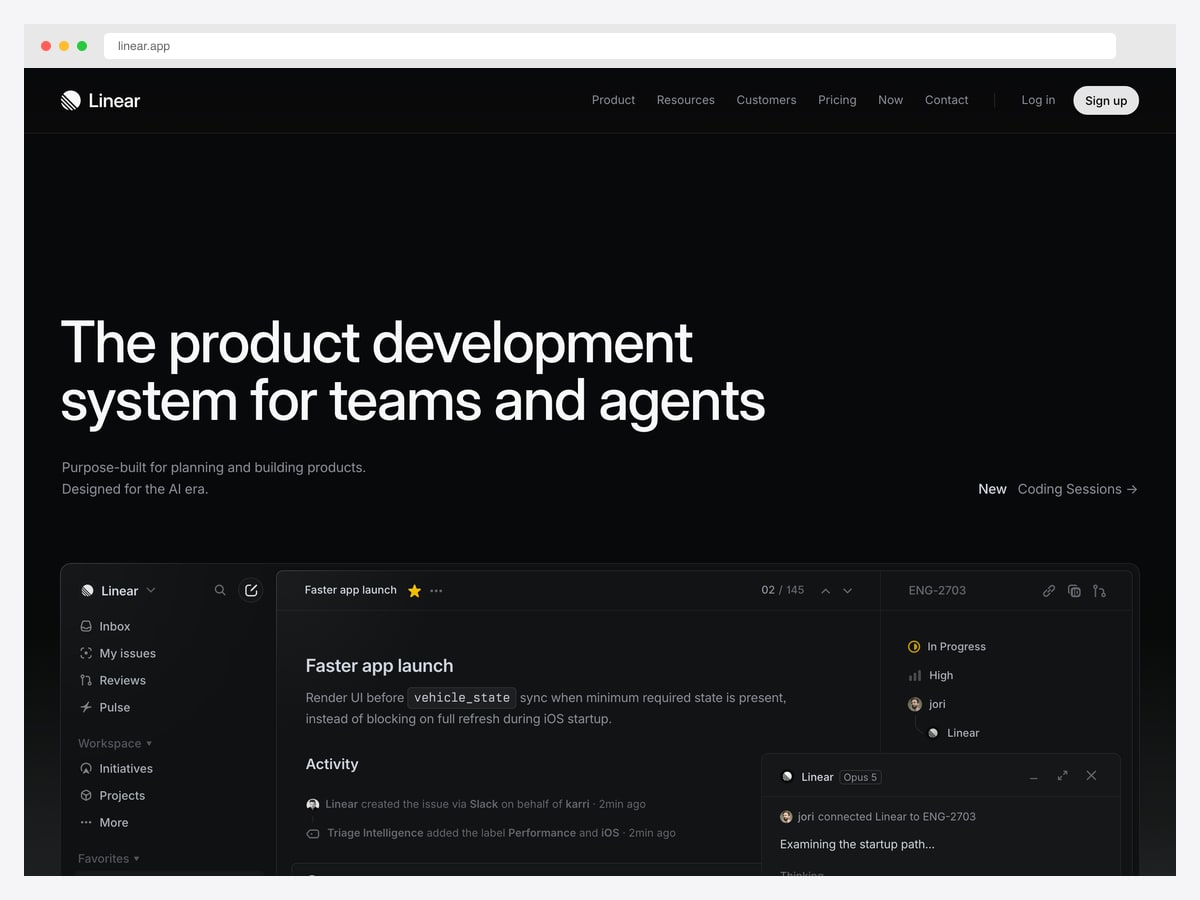
Task: Click the browser green maximize dot
Action: (82, 46)
